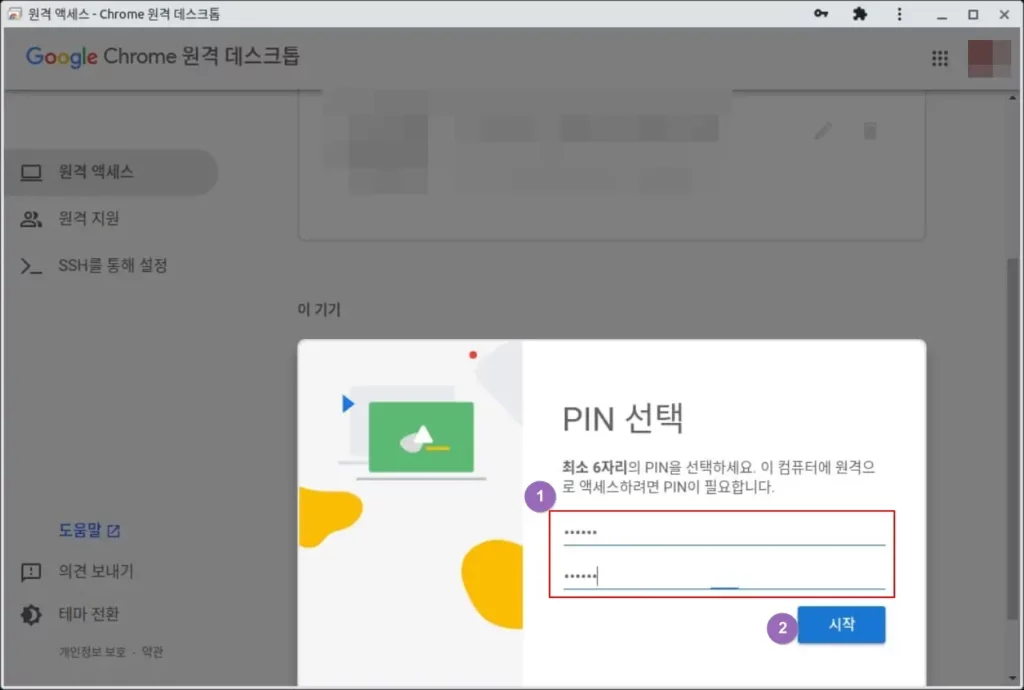This screenshot has width=1024, height=690.
Task: Click the 시작 start button
Action: 841,625
